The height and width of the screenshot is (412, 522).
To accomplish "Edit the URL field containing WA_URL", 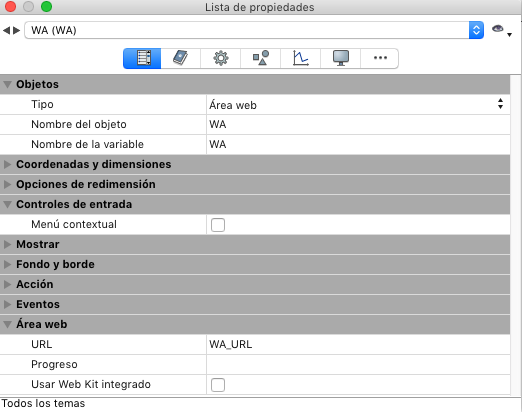I will point(358,344).
